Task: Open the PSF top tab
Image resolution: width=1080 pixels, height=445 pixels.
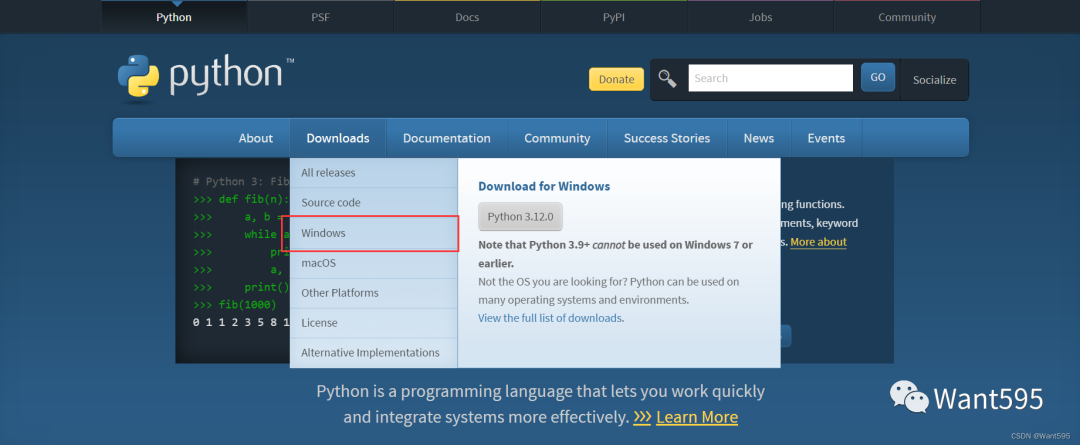Action: [x=320, y=17]
